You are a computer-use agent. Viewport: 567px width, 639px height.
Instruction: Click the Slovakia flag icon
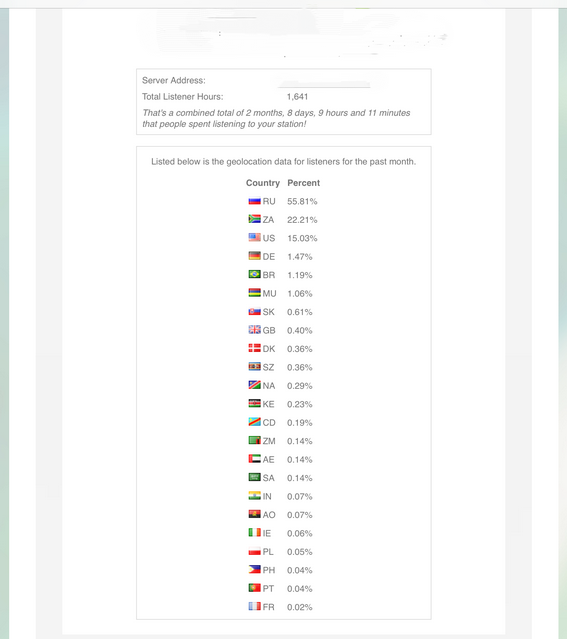click(254, 311)
